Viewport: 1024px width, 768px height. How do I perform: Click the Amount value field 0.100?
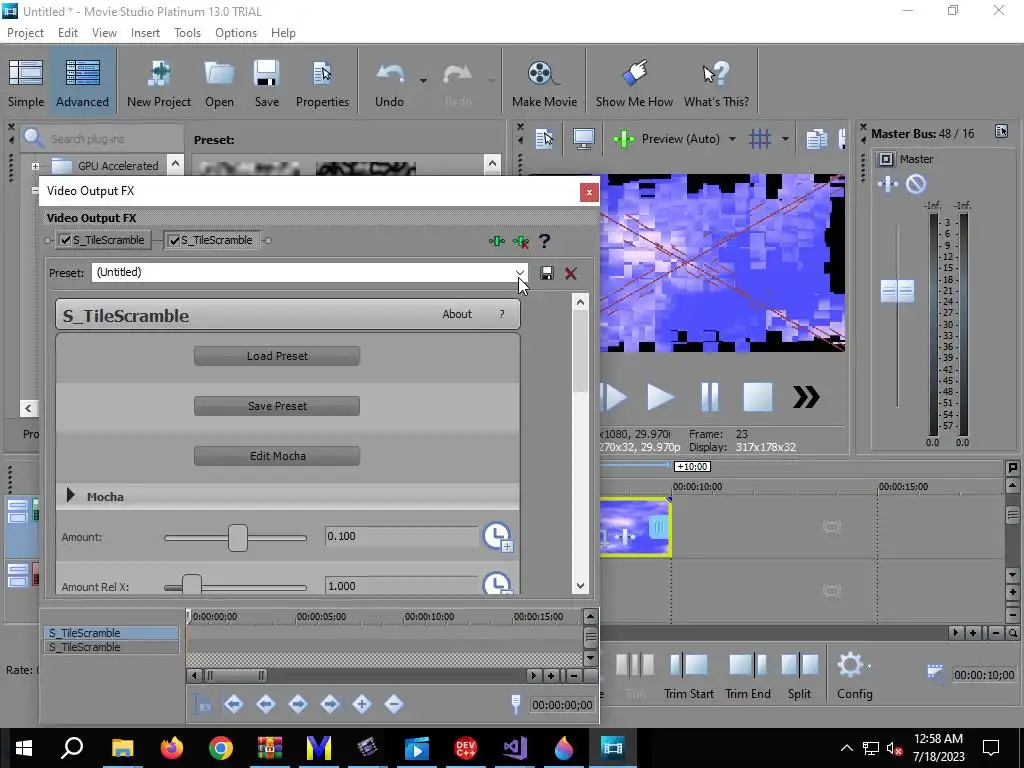401,536
